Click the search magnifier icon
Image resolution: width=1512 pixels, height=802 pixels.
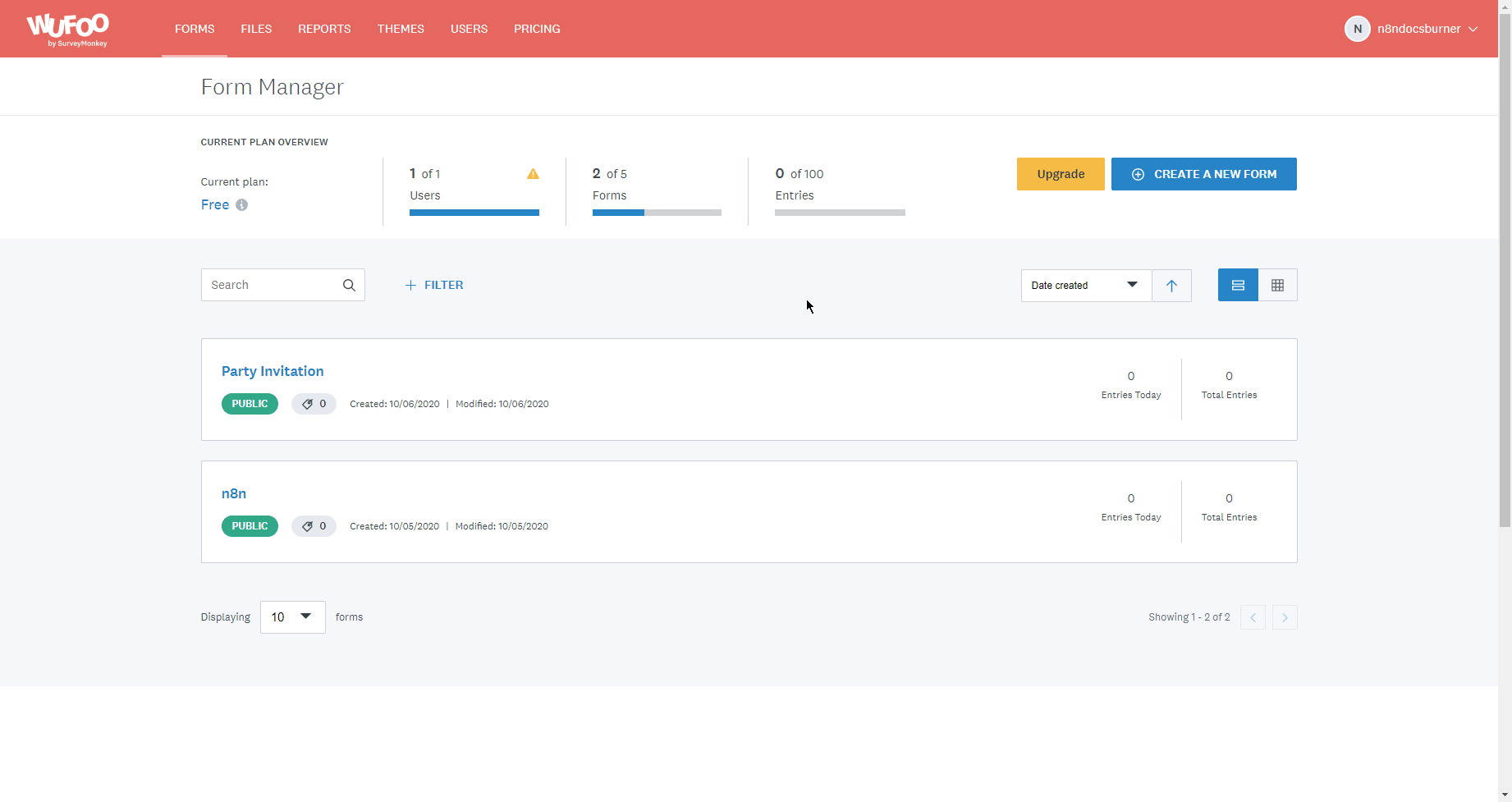(349, 286)
